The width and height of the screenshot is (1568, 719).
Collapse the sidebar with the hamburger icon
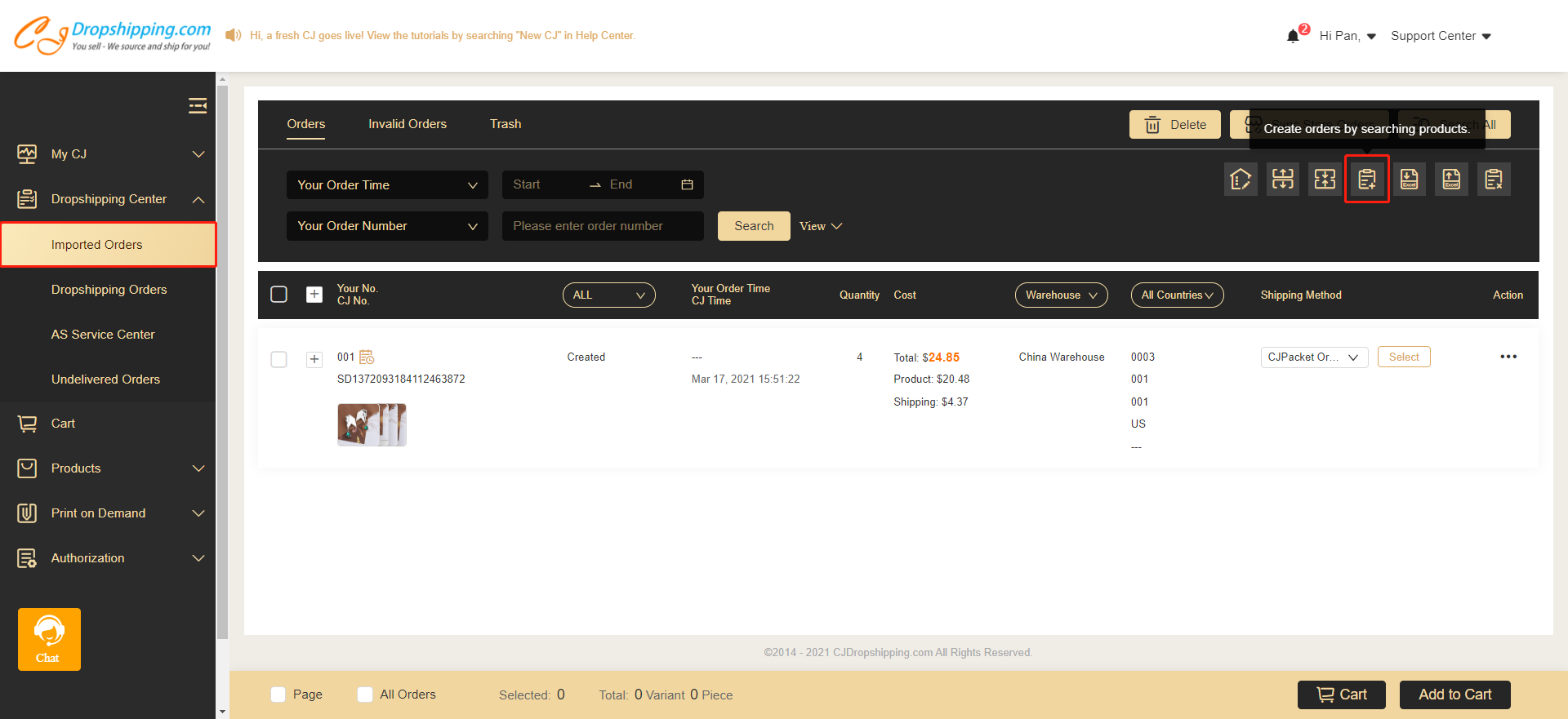(198, 106)
